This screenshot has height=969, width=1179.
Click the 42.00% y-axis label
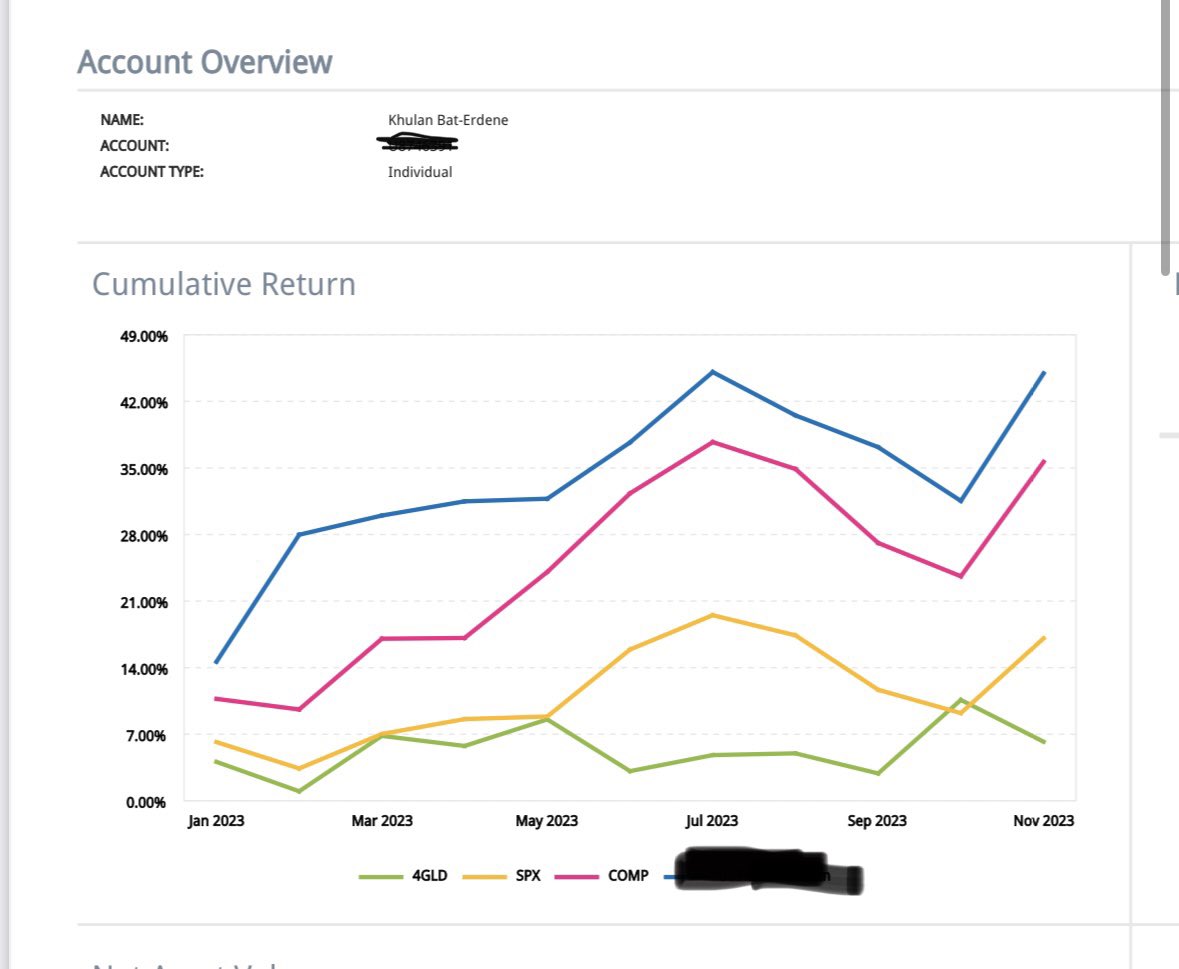click(144, 403)
